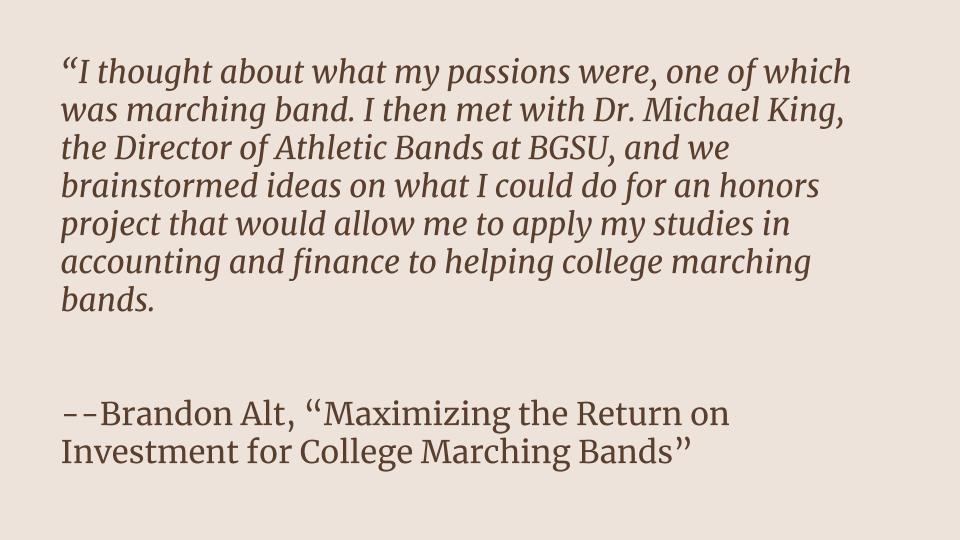Click the word "project" starting the fifth line
Viewport: 960px width, 540px height.
111,225
